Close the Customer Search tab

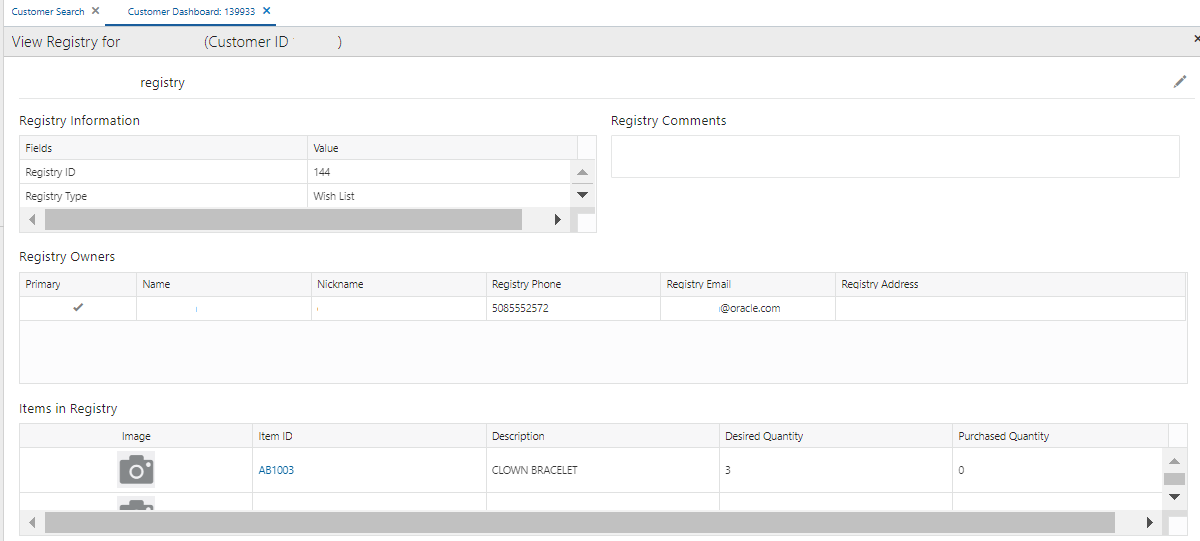95,11
